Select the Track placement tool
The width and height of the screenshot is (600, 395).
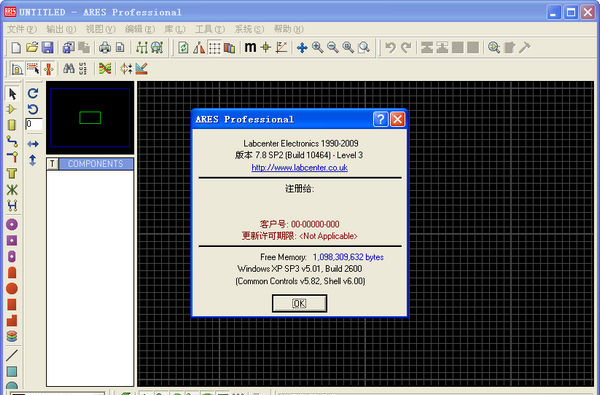pyautogui.click(x=12, y=142)
